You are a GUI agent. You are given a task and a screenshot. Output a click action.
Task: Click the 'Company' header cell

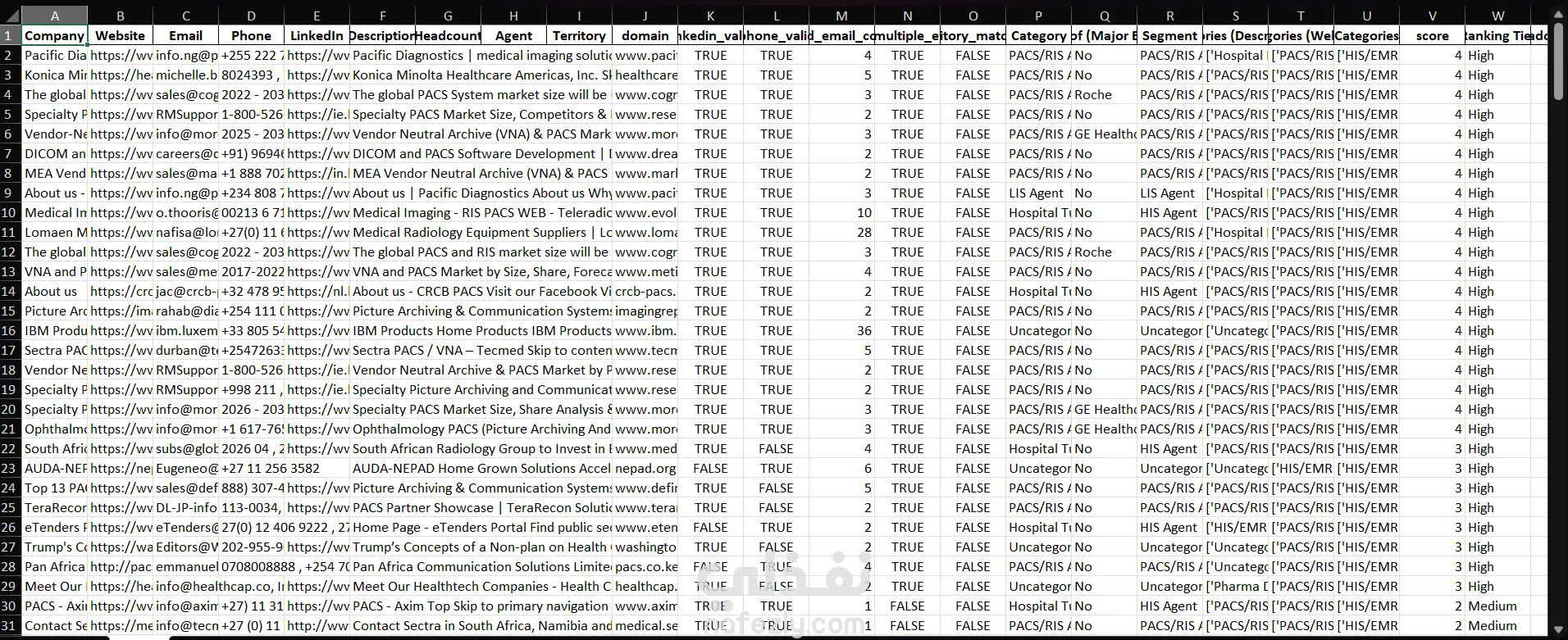point(54,35)
